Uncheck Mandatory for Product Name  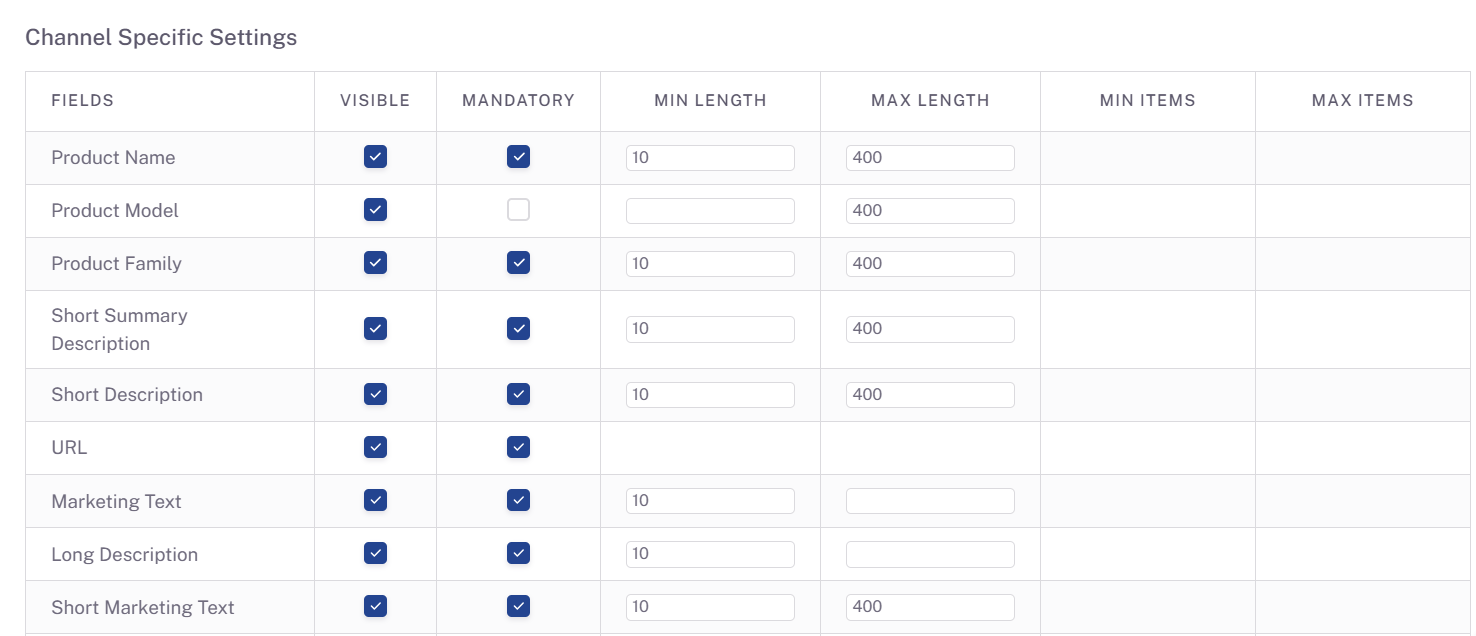[518, 157]
